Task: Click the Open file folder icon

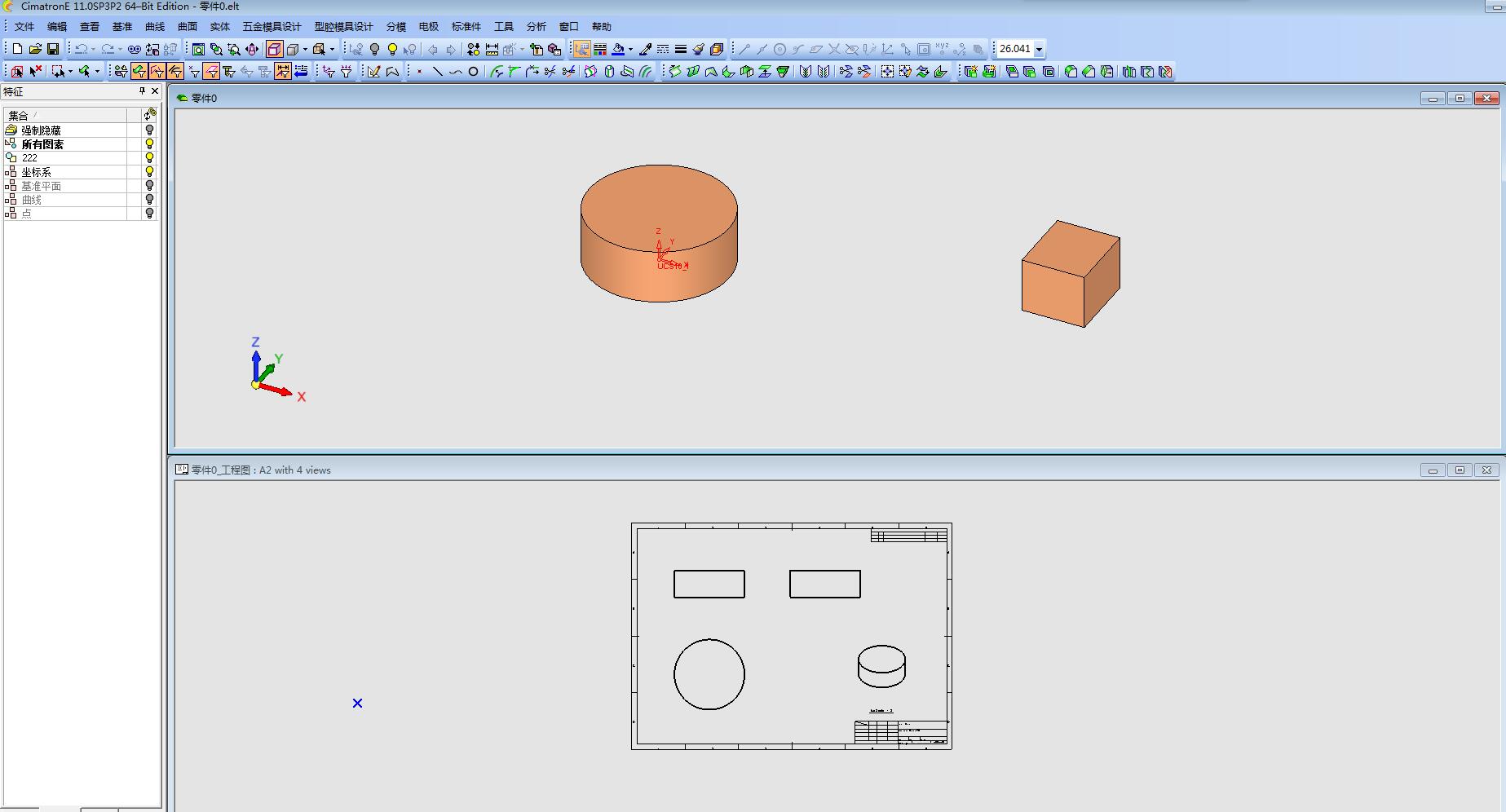Action: [35, 49]
